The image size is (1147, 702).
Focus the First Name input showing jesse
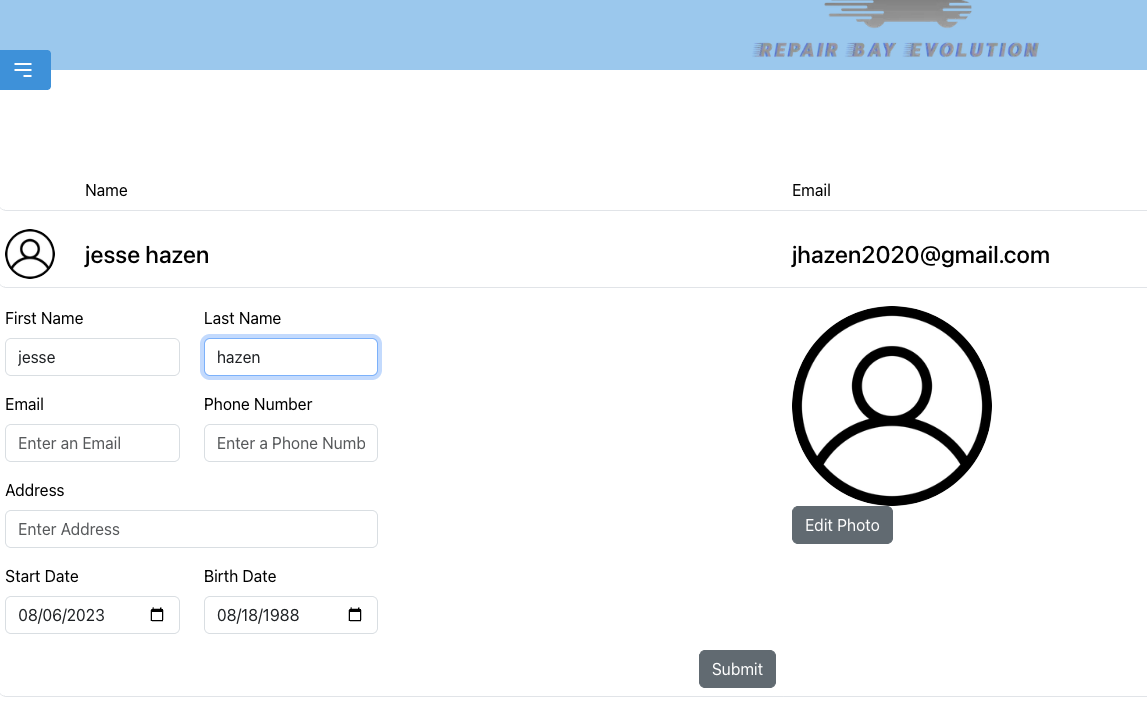coord(92,357)
